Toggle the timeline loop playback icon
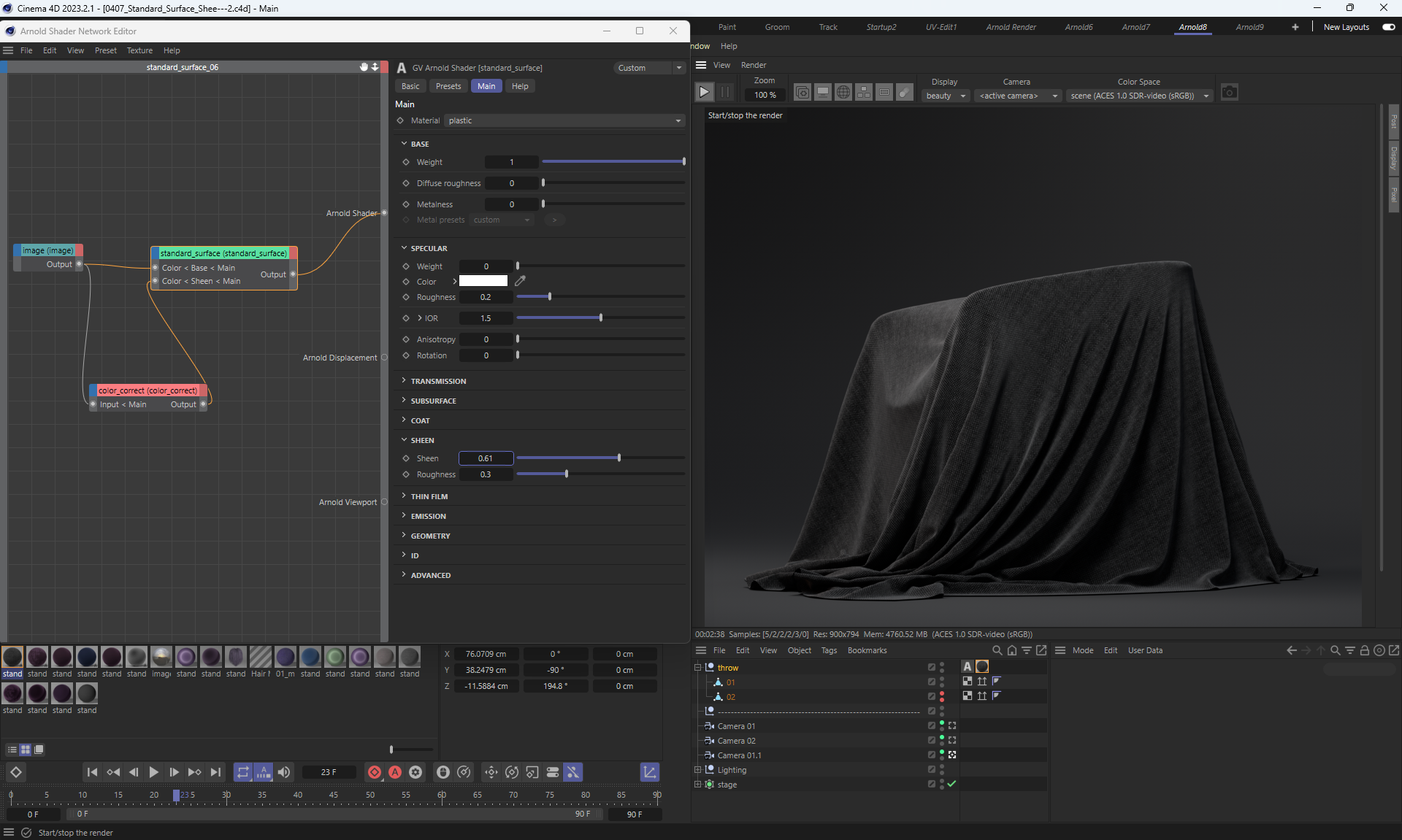The height and width of the screenshot is (840, 1402). click(243, 772)
